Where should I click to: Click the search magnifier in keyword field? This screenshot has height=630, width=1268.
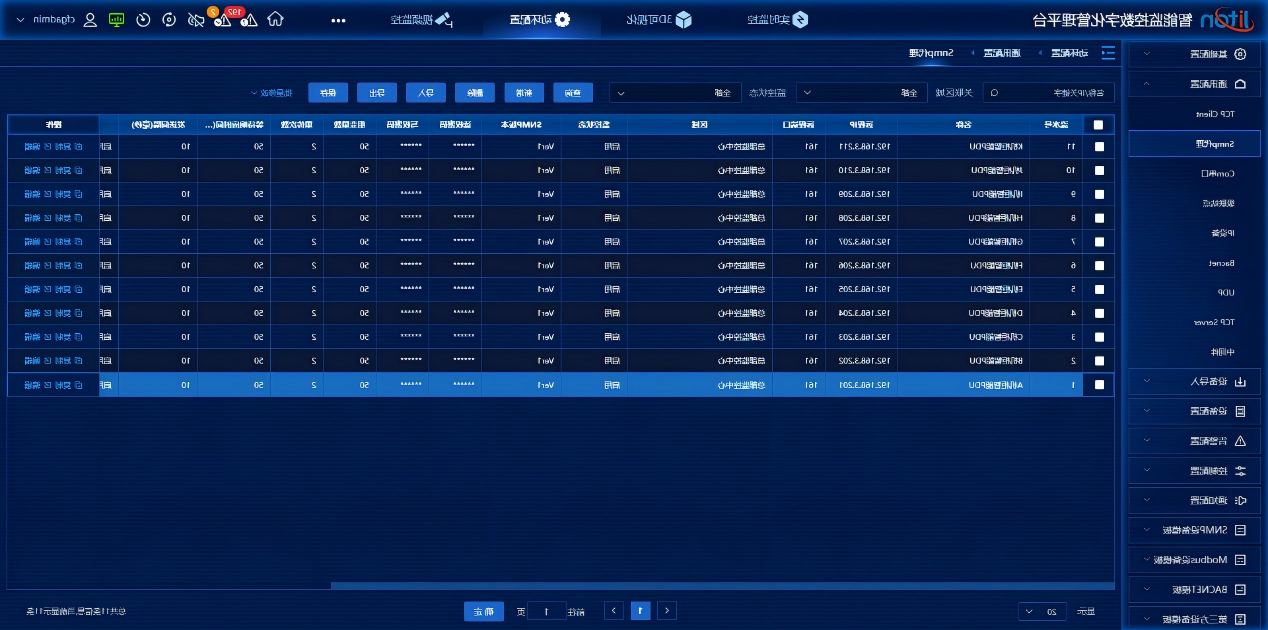[x=993, y=92]
